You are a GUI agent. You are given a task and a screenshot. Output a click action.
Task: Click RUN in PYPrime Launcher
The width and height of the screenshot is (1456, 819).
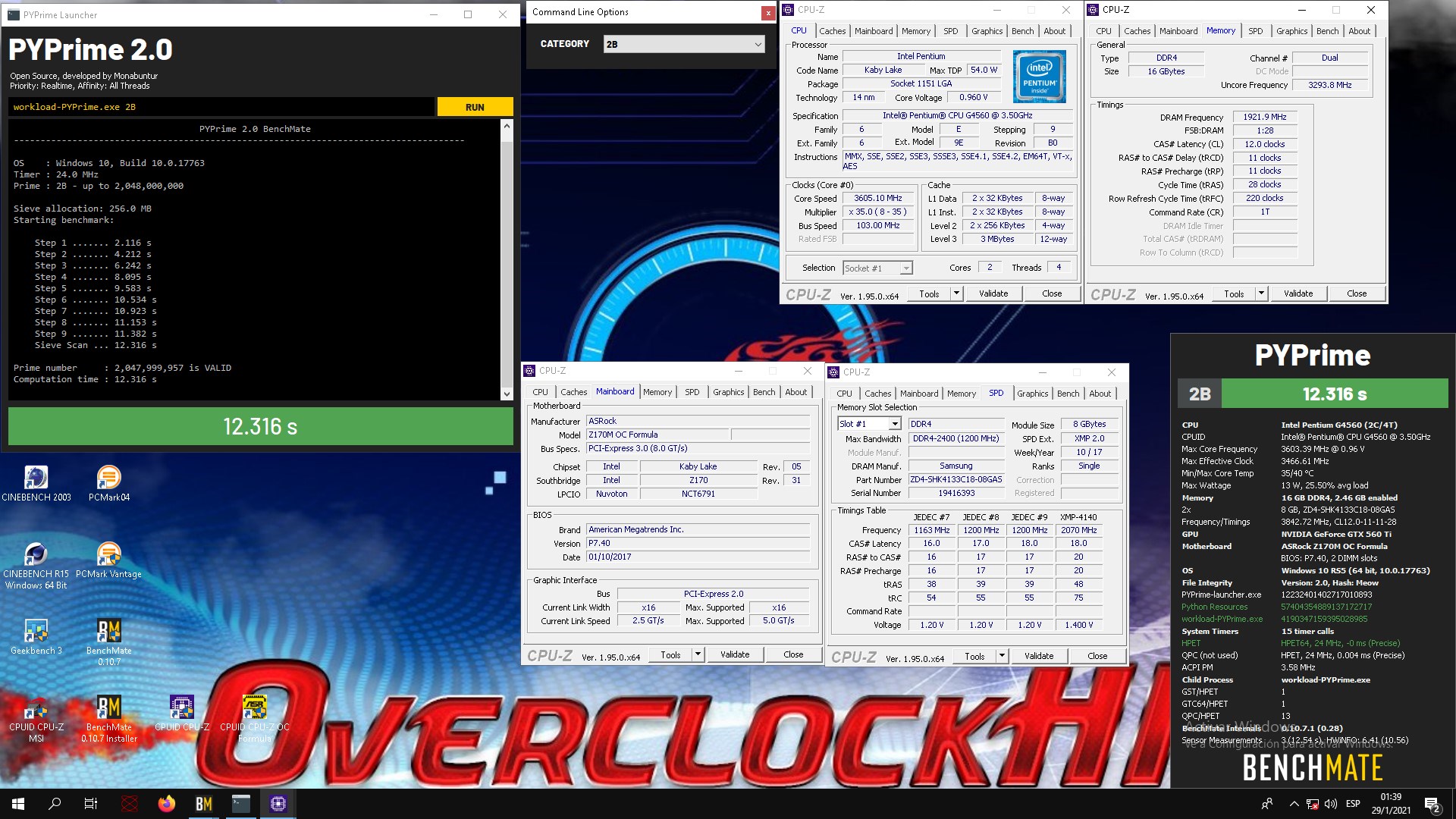(475, 107)
